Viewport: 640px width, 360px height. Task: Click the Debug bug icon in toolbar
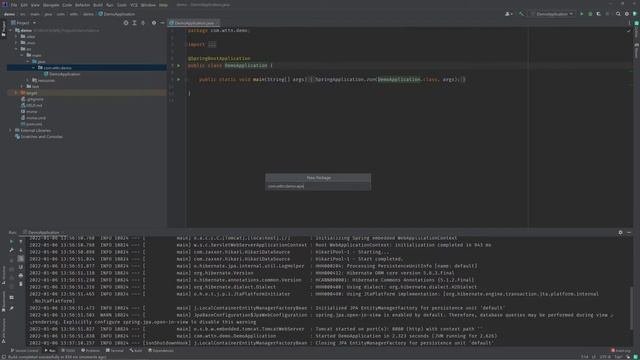coord(590,14)
